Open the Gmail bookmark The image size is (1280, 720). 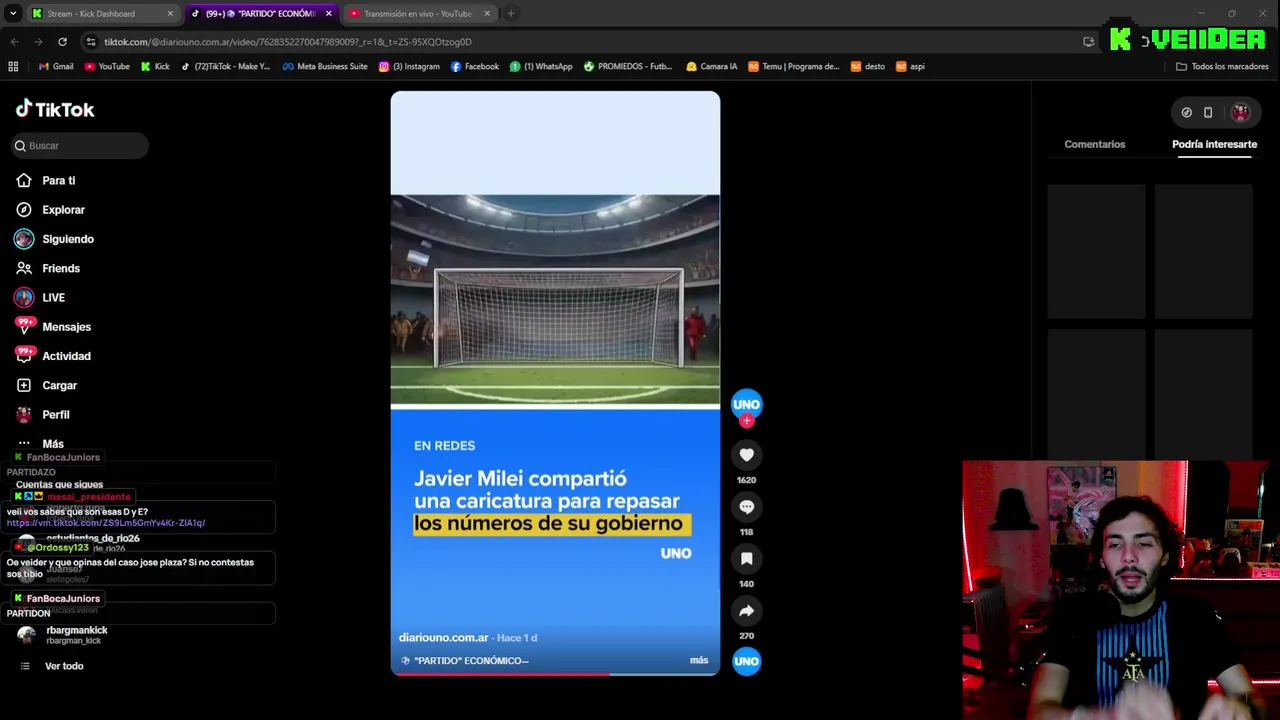(x=55, y=66)
